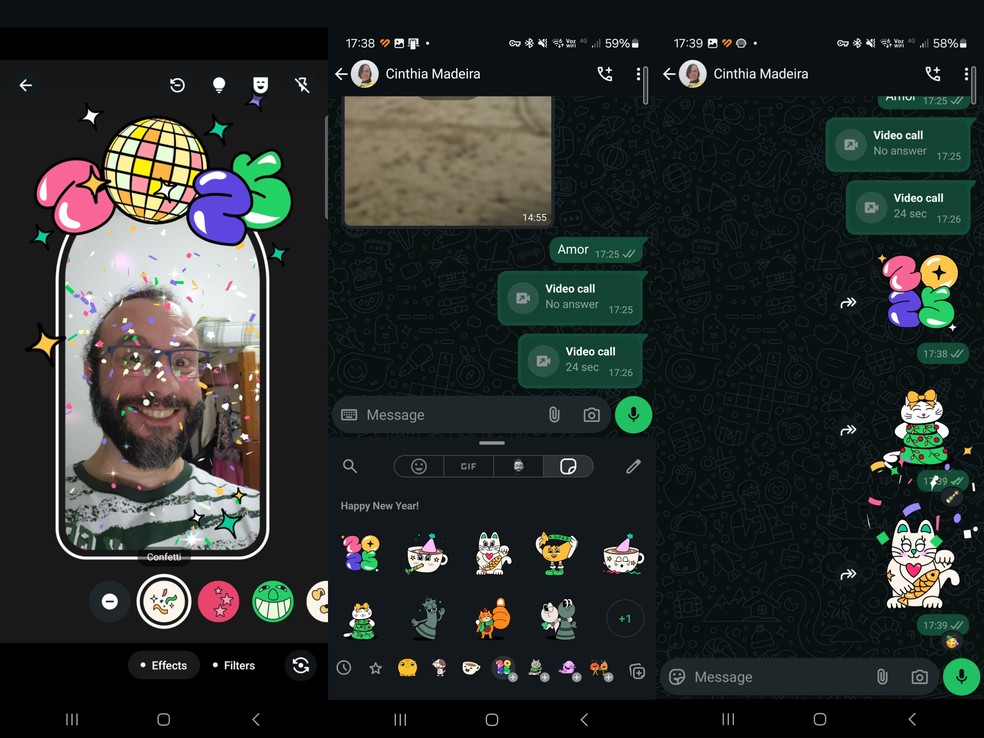
Task: Tap back arrow in camera effects screen
Action: point(26,85)
